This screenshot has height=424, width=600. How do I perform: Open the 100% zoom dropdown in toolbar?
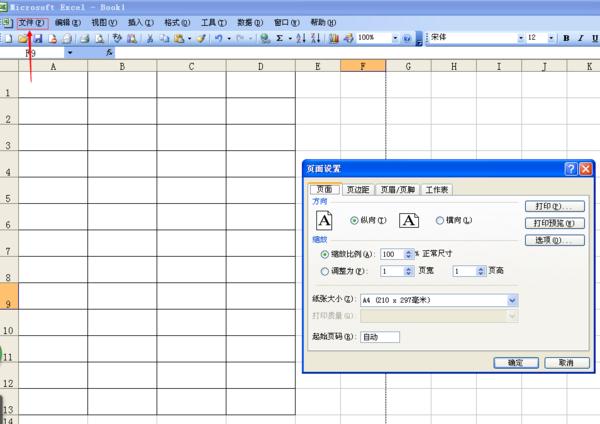pos(393,38)
